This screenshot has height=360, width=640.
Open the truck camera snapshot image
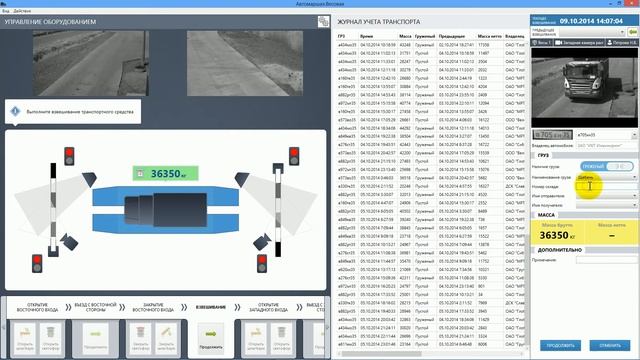click(584, 87)
